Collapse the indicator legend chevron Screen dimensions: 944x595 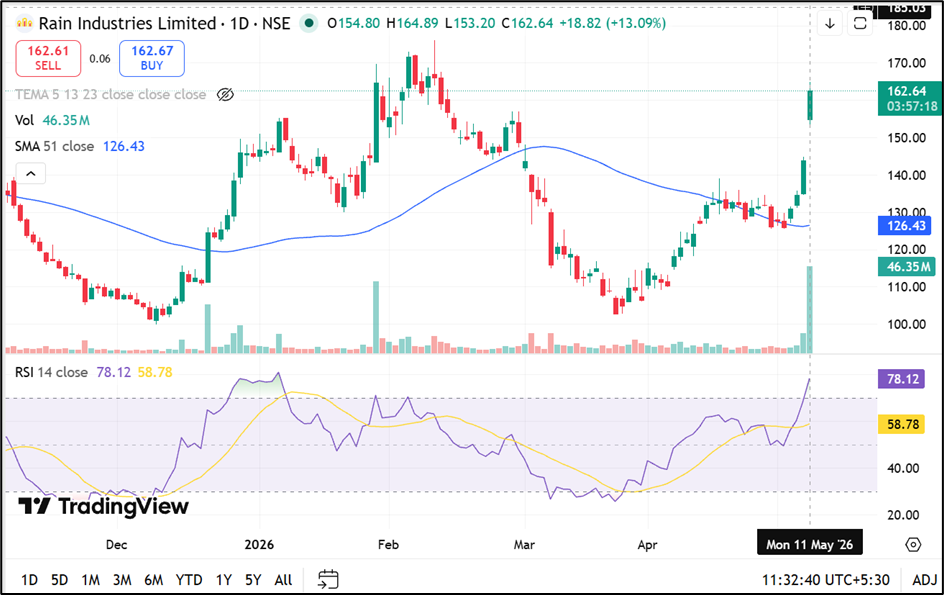(x=31, y=174)
